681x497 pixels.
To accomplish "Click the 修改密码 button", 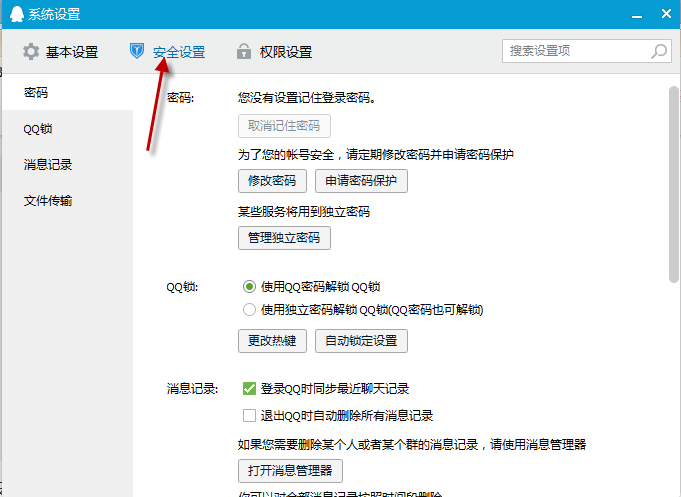I will pyautogui.click(x=272, y=181).
